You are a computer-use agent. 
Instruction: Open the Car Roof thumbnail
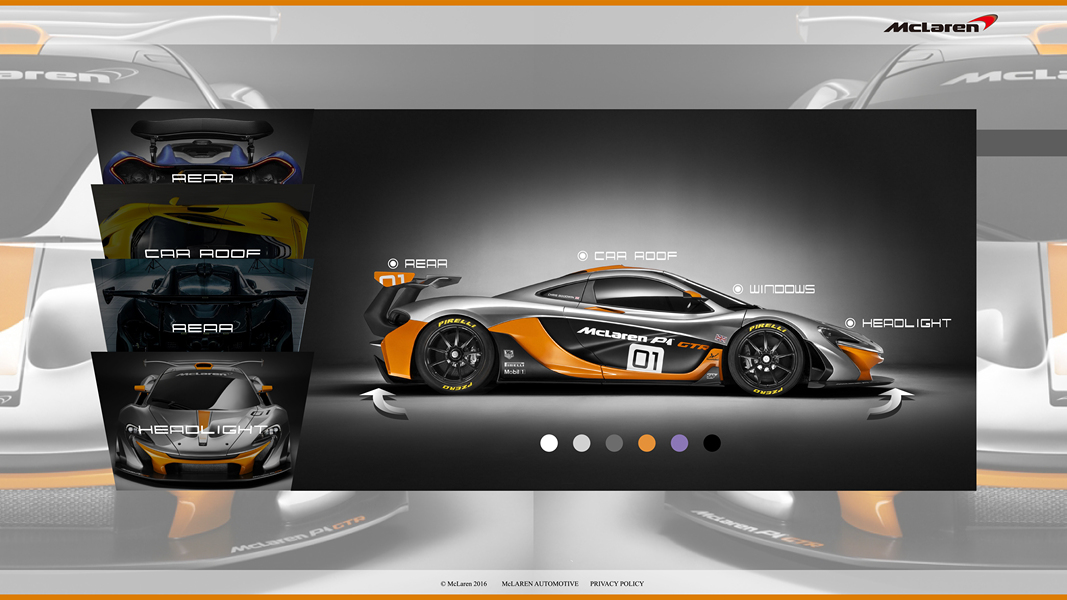point(203,222)
